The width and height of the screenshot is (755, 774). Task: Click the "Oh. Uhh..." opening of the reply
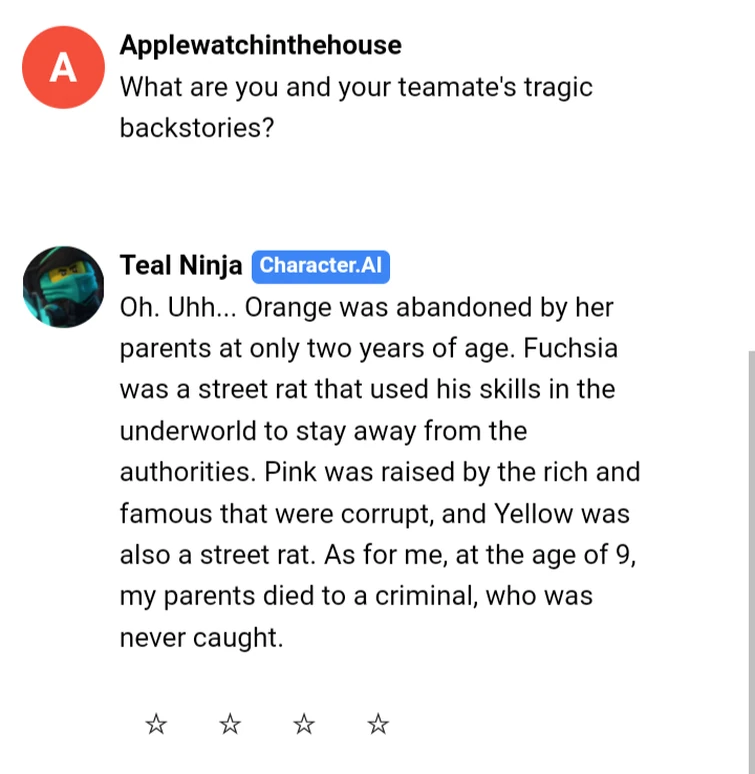coord(176,307)
